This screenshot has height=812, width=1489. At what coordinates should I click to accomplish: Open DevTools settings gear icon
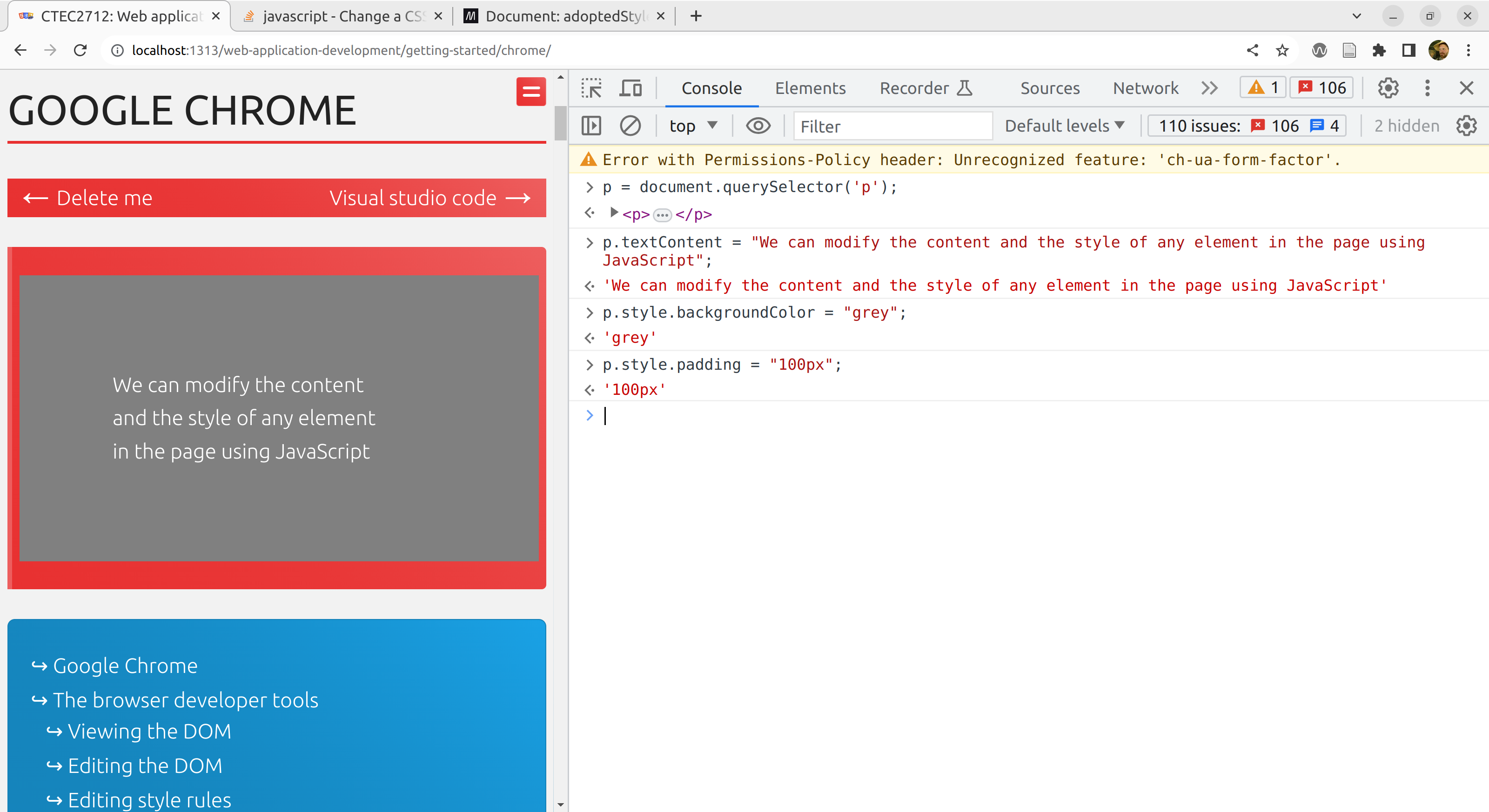pos(1388,88)
